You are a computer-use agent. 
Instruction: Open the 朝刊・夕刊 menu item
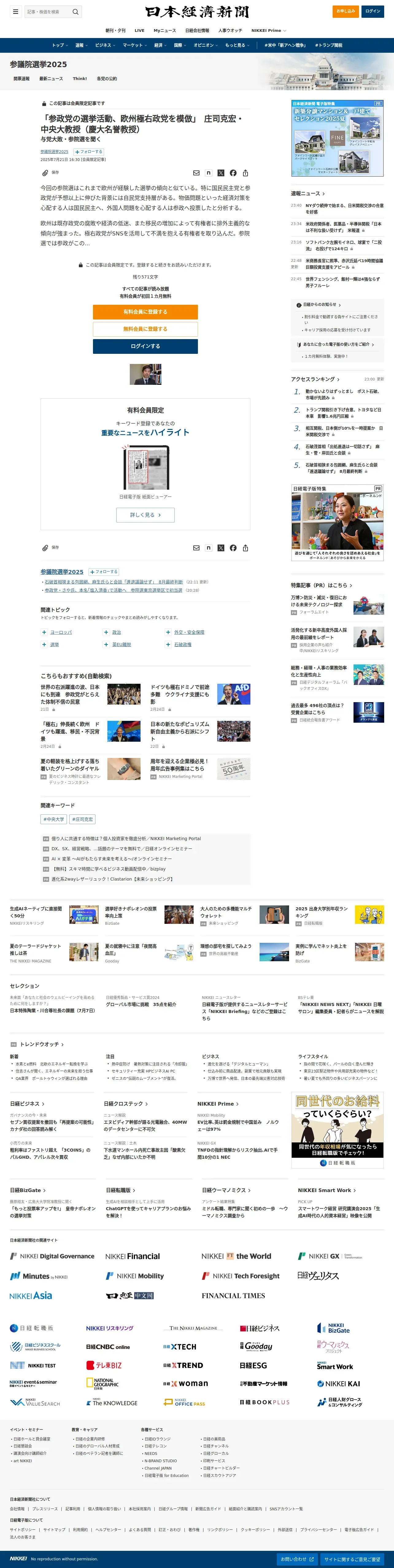tap(116, 30)
